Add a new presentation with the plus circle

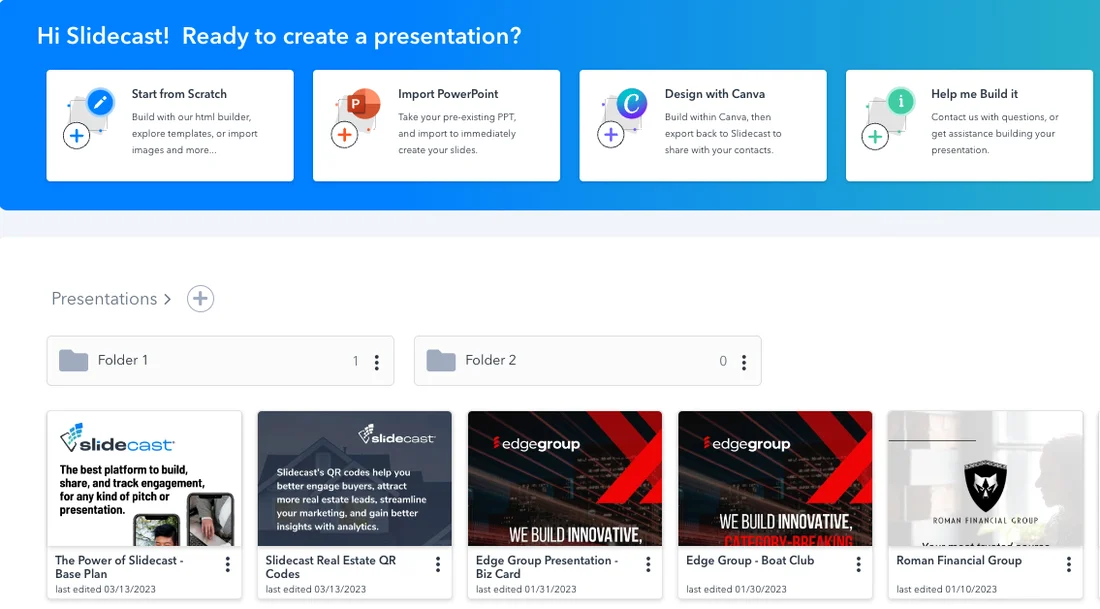200,299
